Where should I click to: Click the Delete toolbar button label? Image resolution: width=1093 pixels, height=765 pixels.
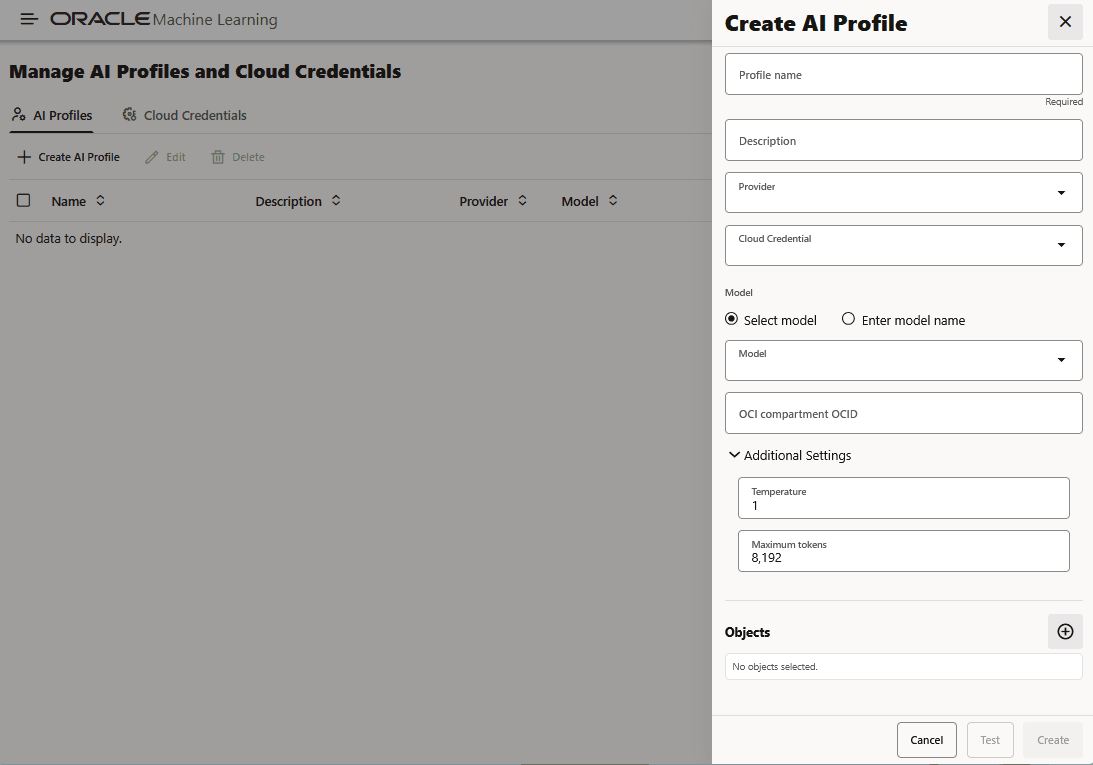pyautogui.click(x=248, y=157)
